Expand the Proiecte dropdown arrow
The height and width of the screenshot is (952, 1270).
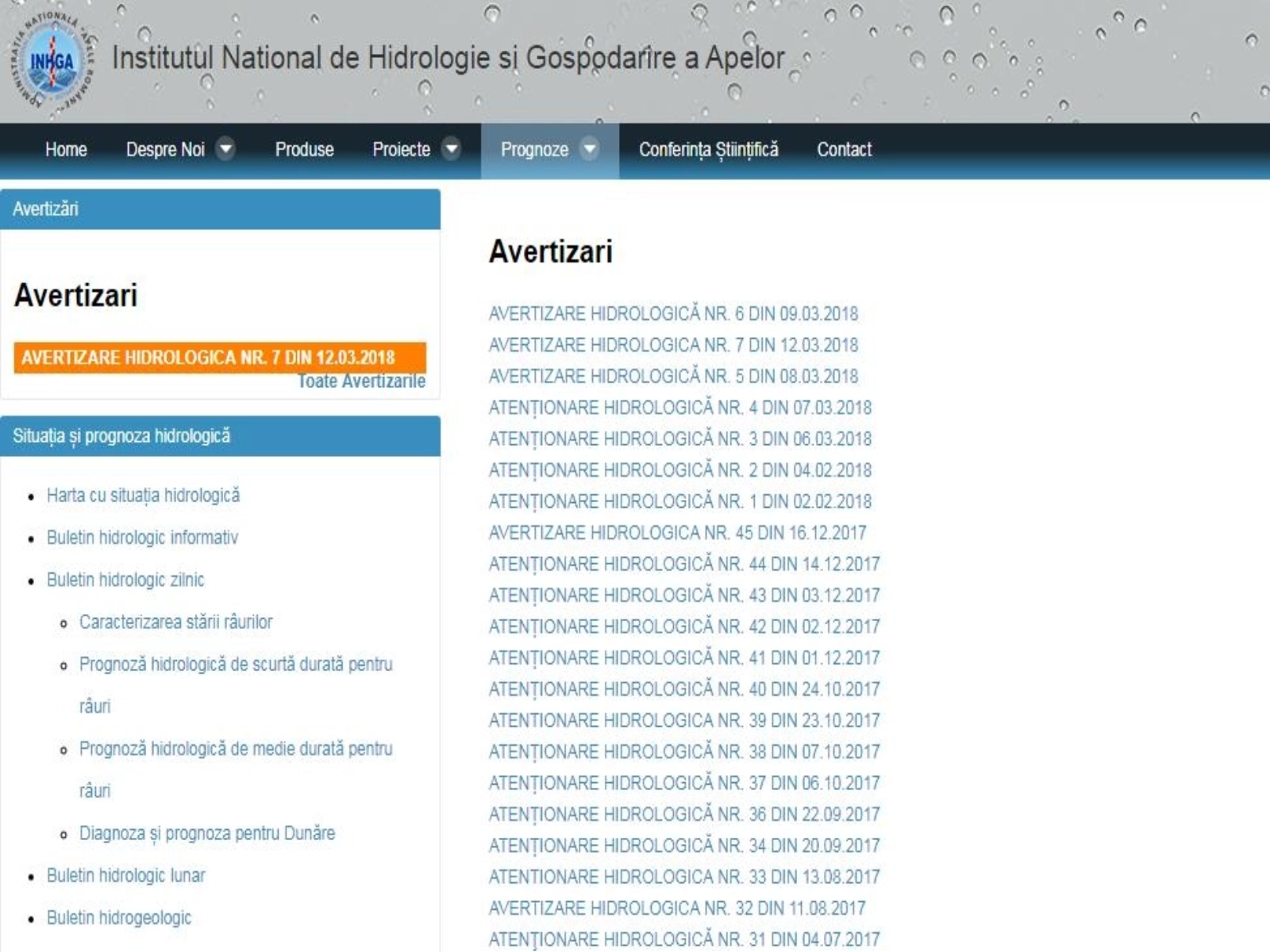tap(451, 149)
